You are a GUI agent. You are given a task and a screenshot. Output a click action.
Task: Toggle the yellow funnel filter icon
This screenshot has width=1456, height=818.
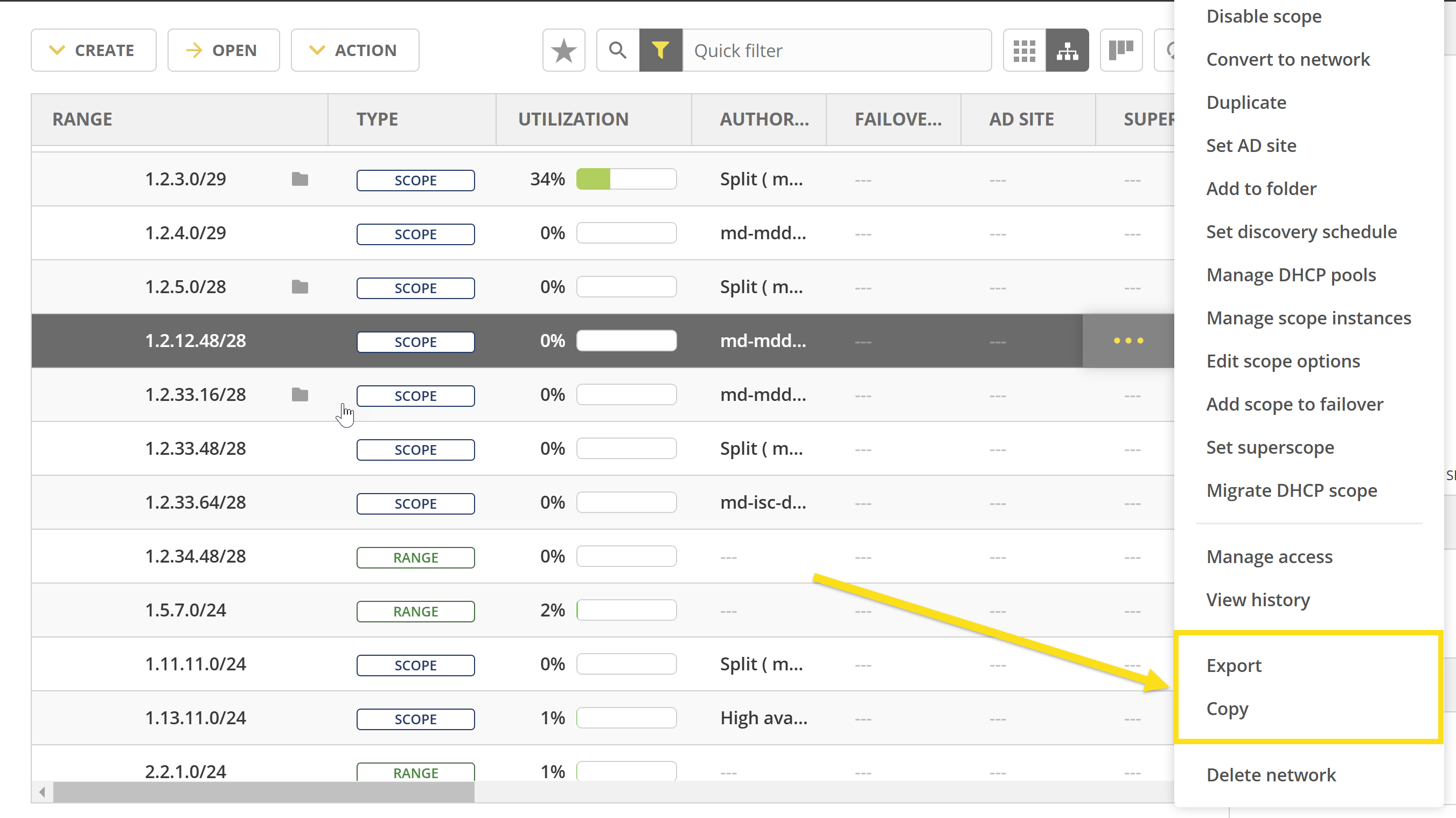tap(660, 50)
